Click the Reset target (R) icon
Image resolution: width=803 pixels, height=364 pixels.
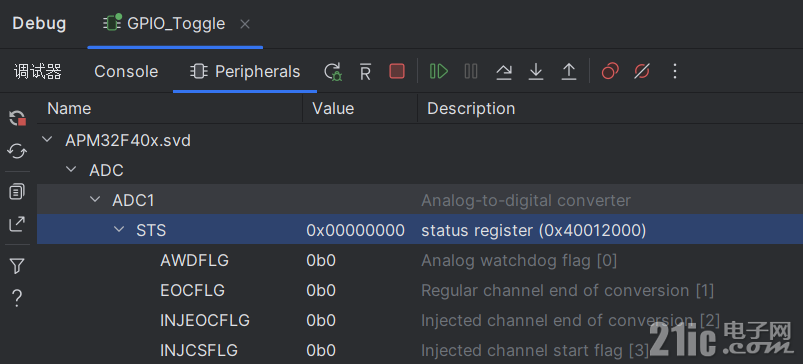pos(365,71)
